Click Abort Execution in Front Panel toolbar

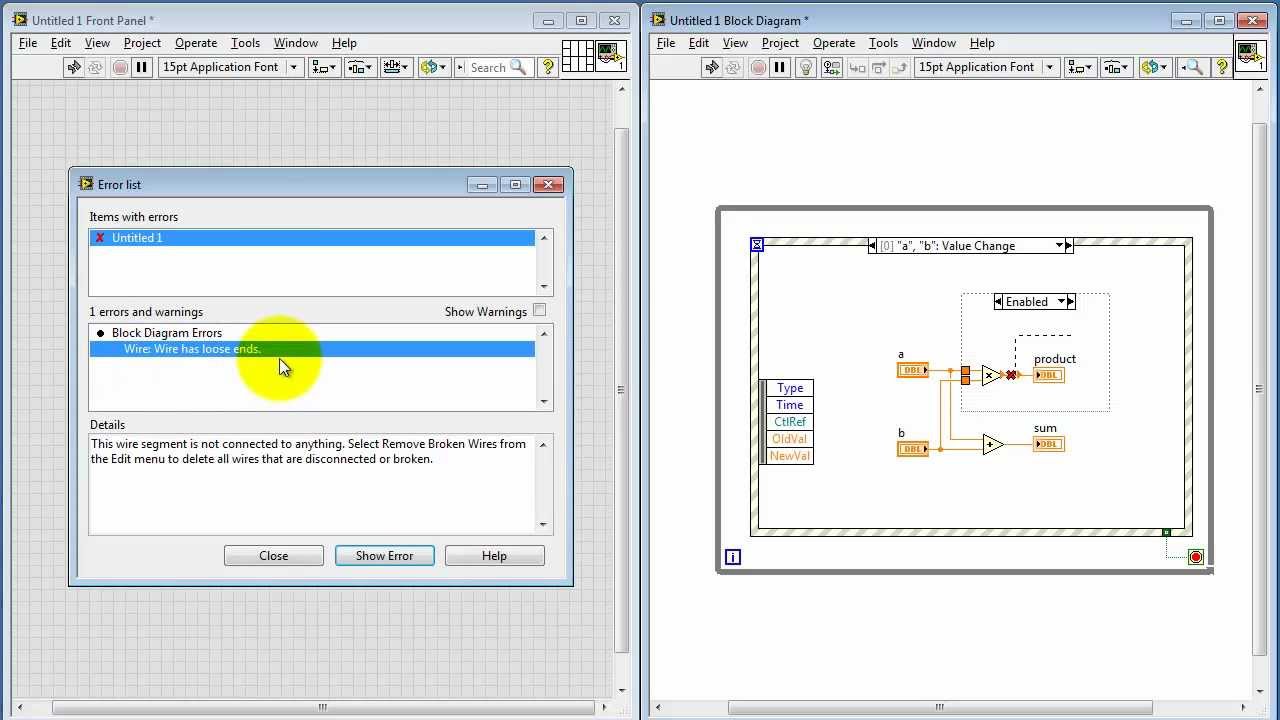coord(120,67)
